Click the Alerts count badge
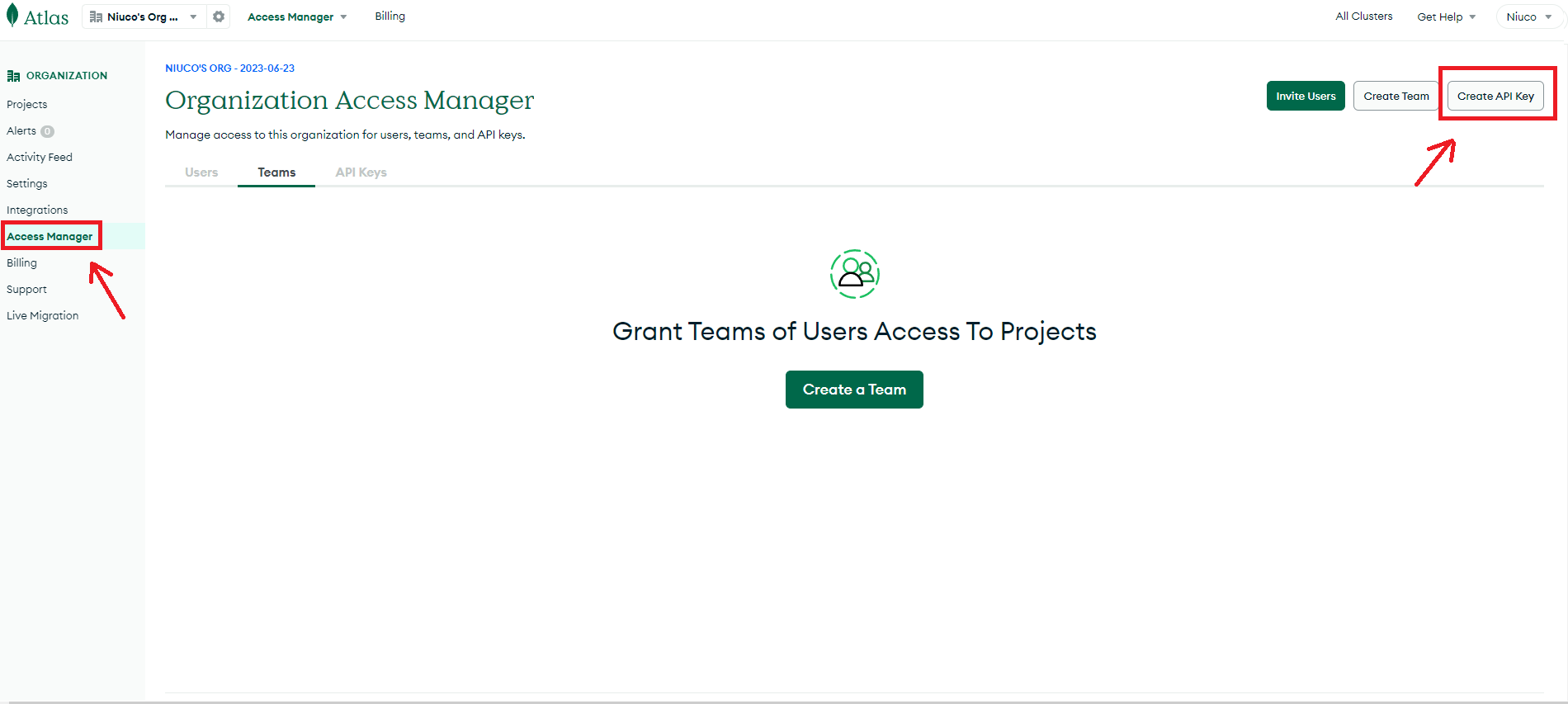Image resolution: width=1568 pixels, height=704 pixels. (48, 131)
